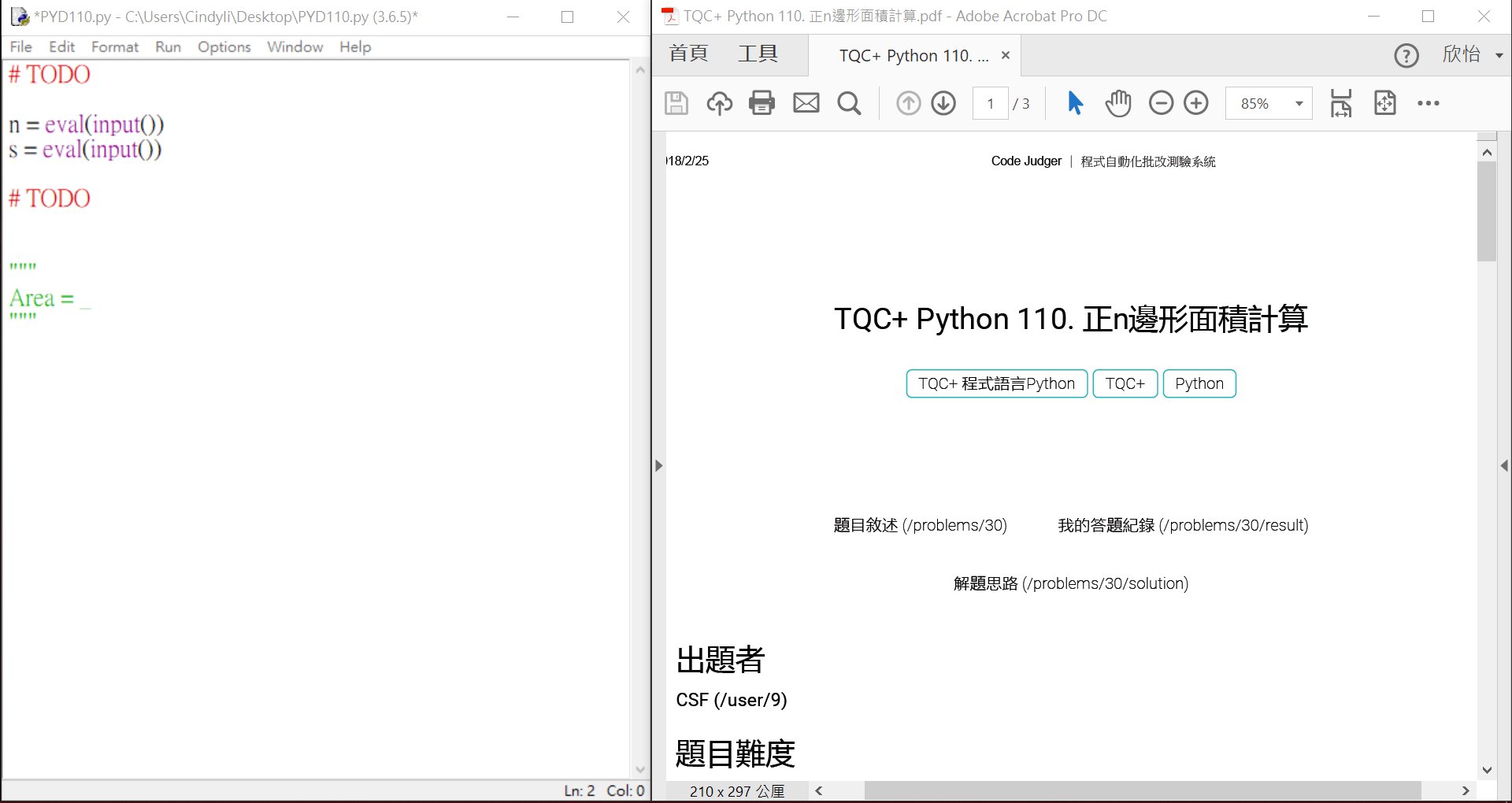Click the PDF scroll up arrow
The width and height of the screenshot is (1512, 803).
1487,152
